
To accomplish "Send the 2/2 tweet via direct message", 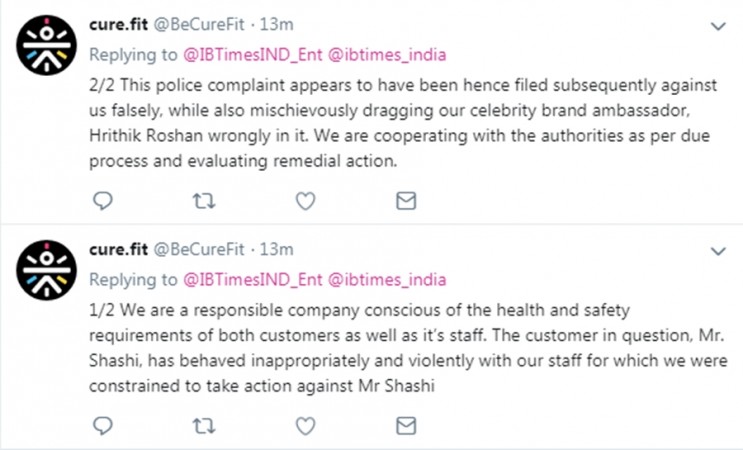I will [x=406, y=201].
